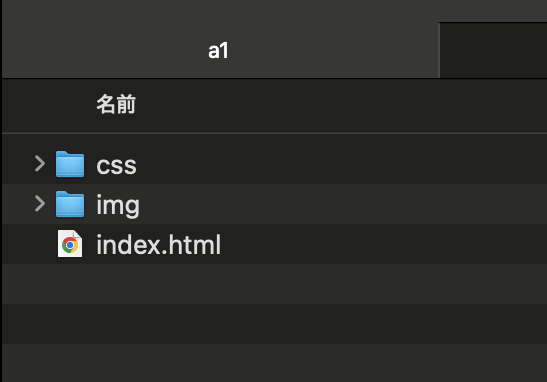The width and height of the screenshot is (547, 382).
Task: Click the Chrome icon of index.html
Action: (x=70, y=244)
